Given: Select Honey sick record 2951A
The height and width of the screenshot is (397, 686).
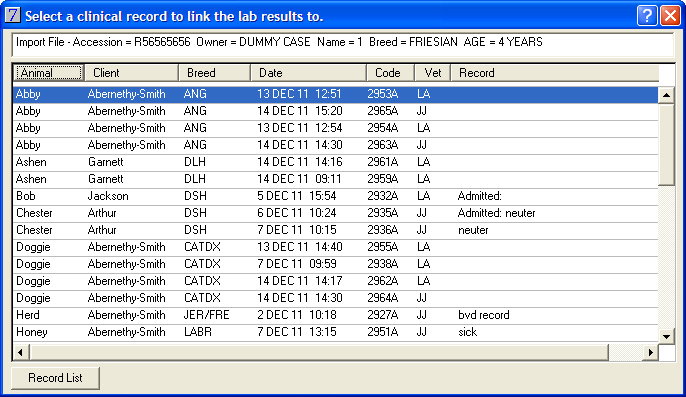Looking at the screenshot, I should point(336,332).
